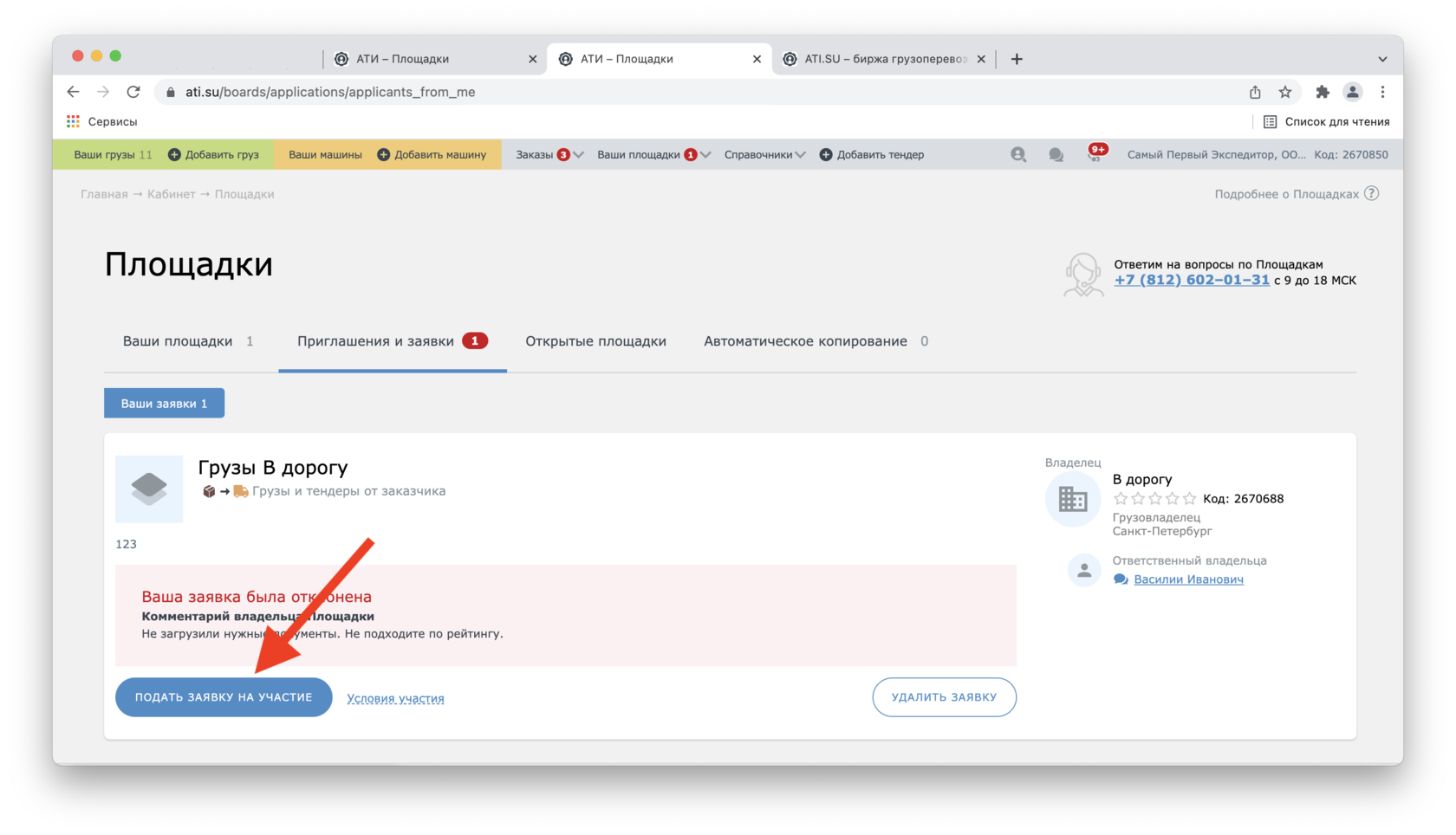
Task: Close the first АТИ – Площадки tab
Action: pyautogui.click(x=532, y=59)
